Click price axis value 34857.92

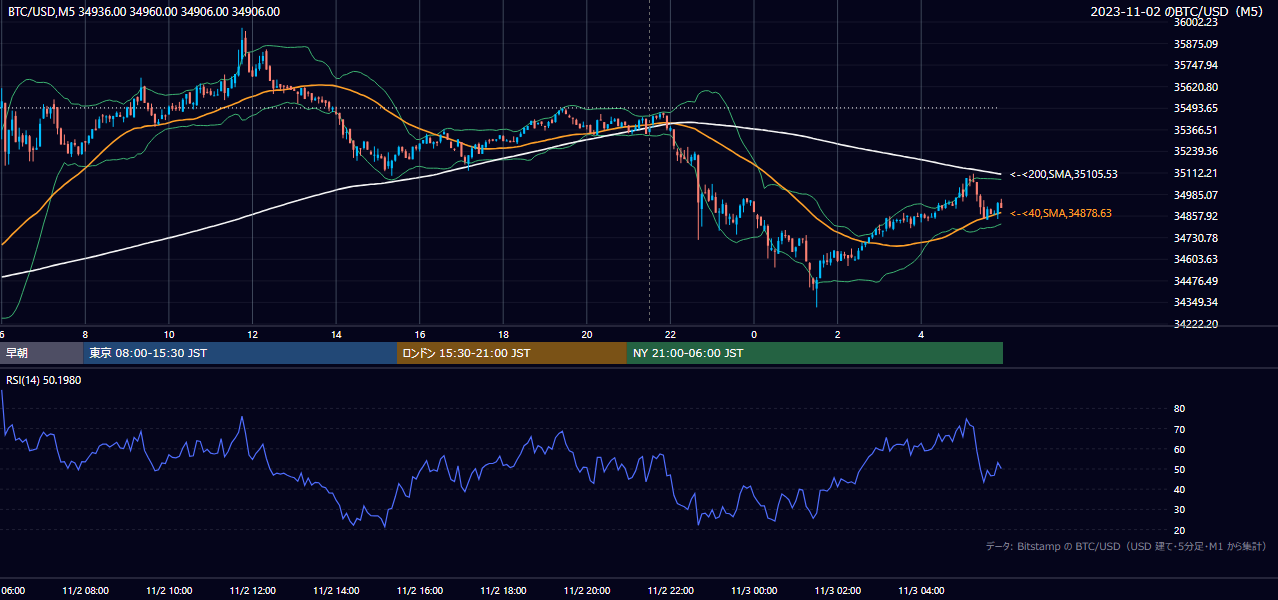(1196, 216)
